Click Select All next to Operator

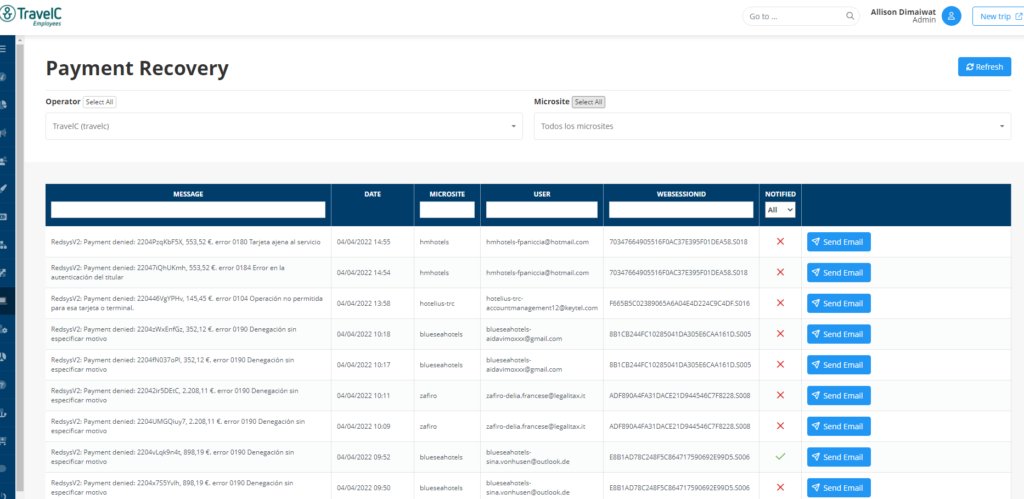point(100,102)
